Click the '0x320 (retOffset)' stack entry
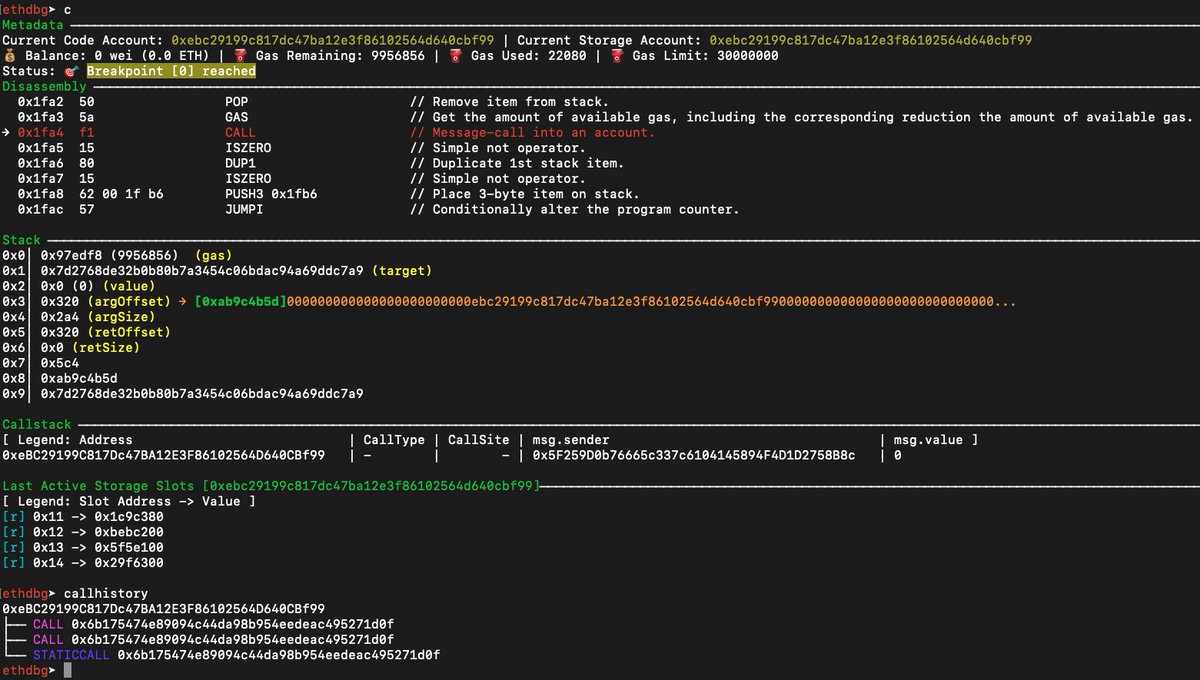1200x680 pixels. pyautogui.click(x=106, y=332)
